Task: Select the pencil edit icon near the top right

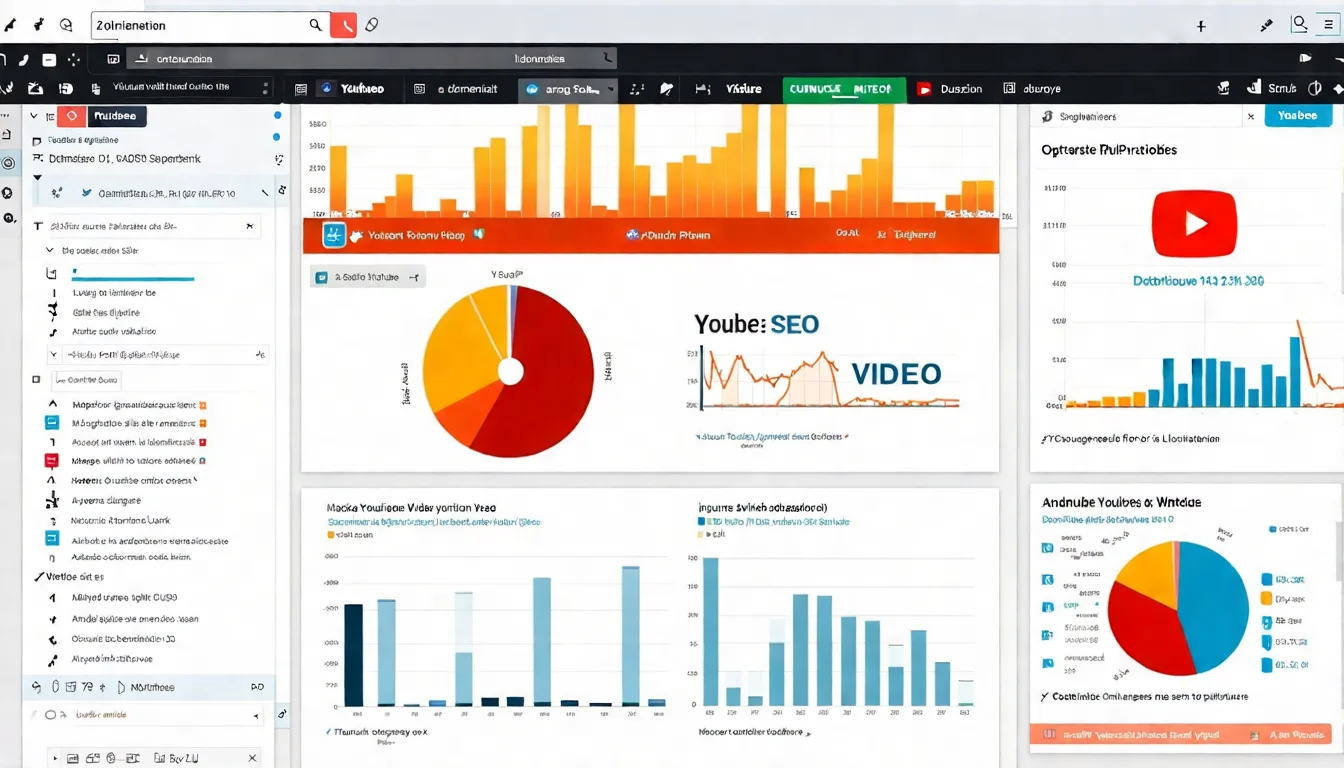Action: coord(1266,24)
